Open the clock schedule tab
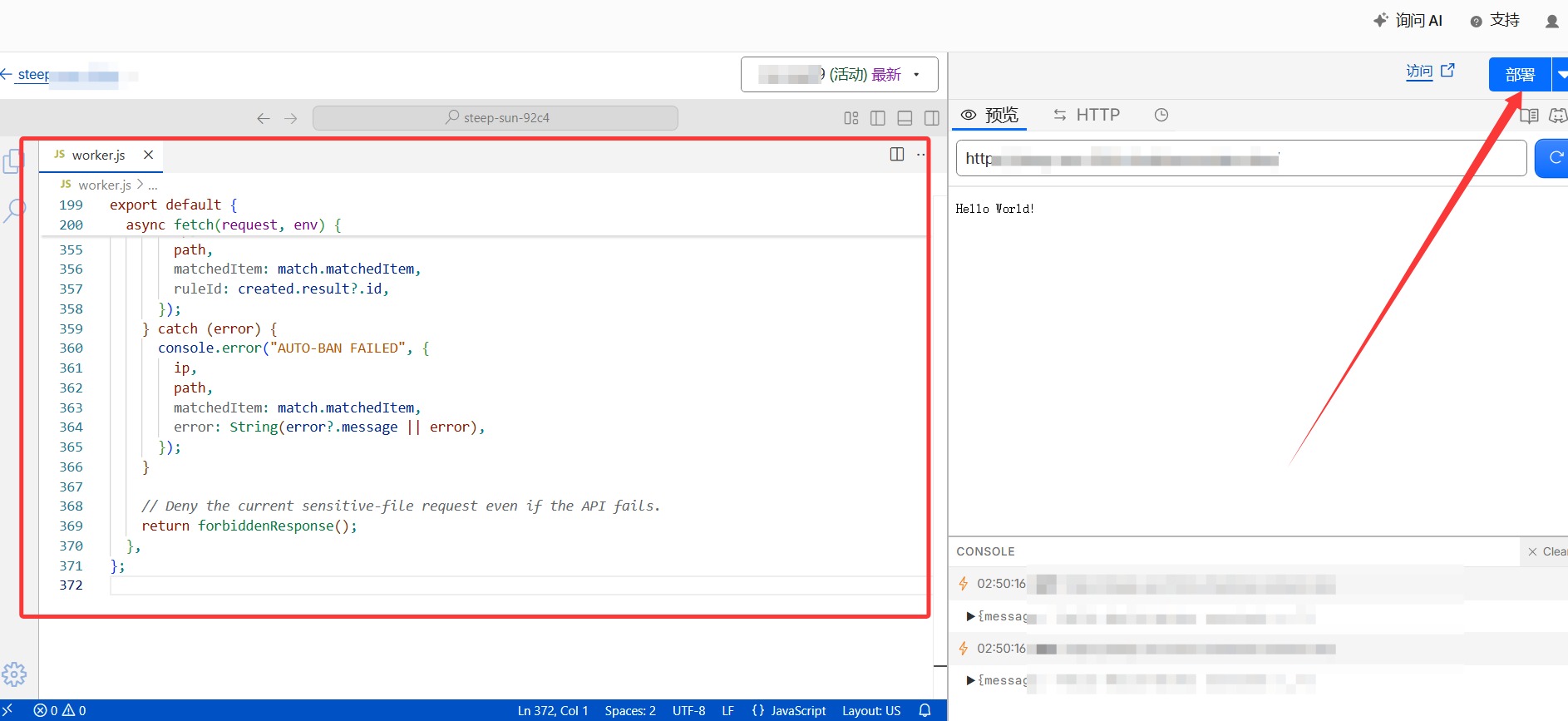The image size is (1568, 721). (1161, 115)
